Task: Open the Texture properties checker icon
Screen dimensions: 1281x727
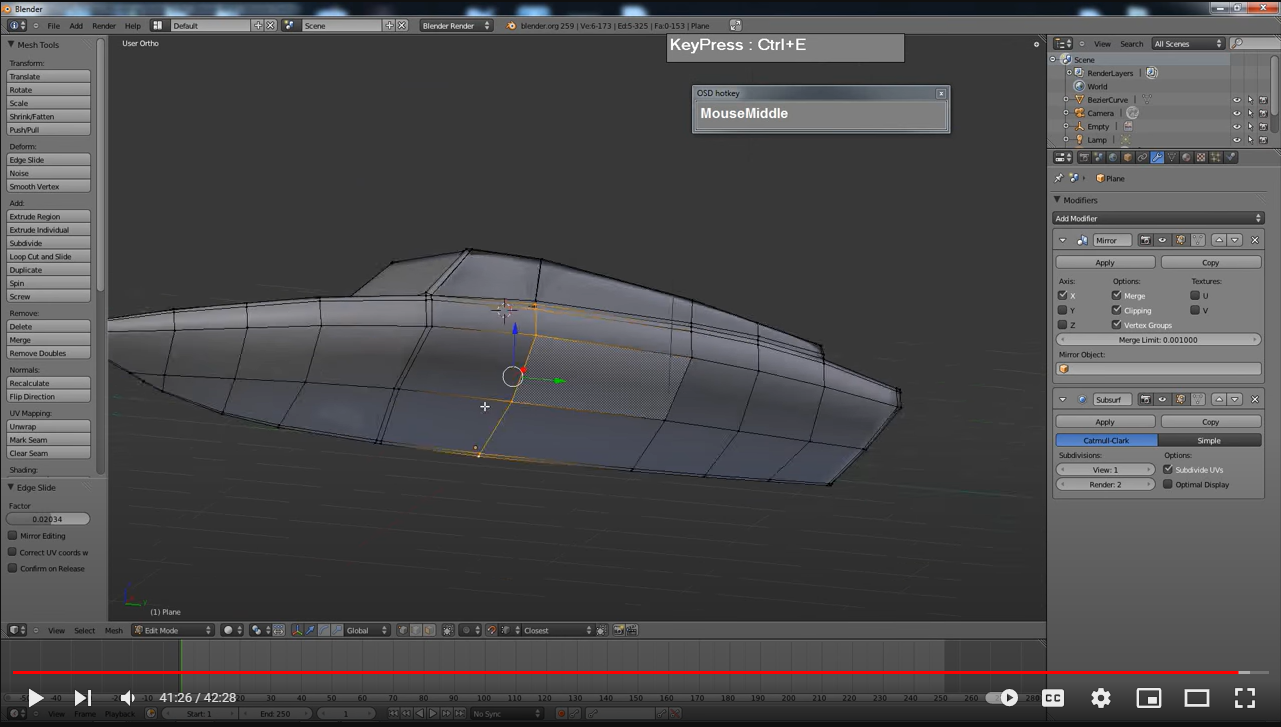Action: click(1201, 158)
